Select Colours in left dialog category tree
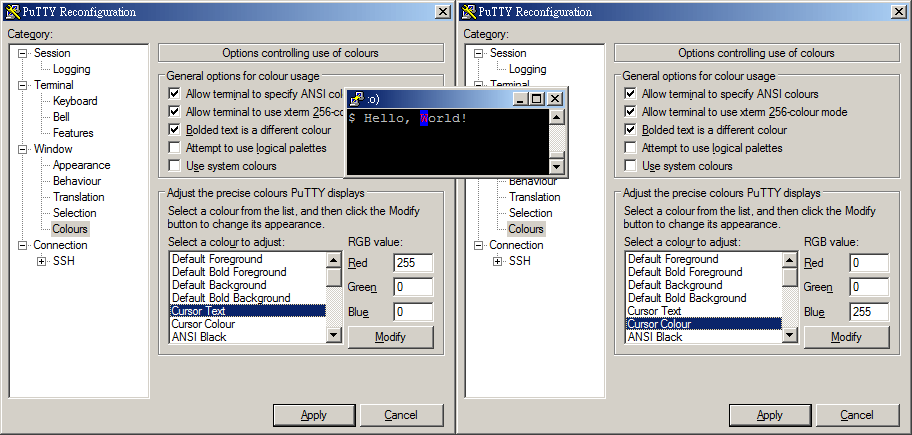This screenshot has height=435, width=912. 70,229
